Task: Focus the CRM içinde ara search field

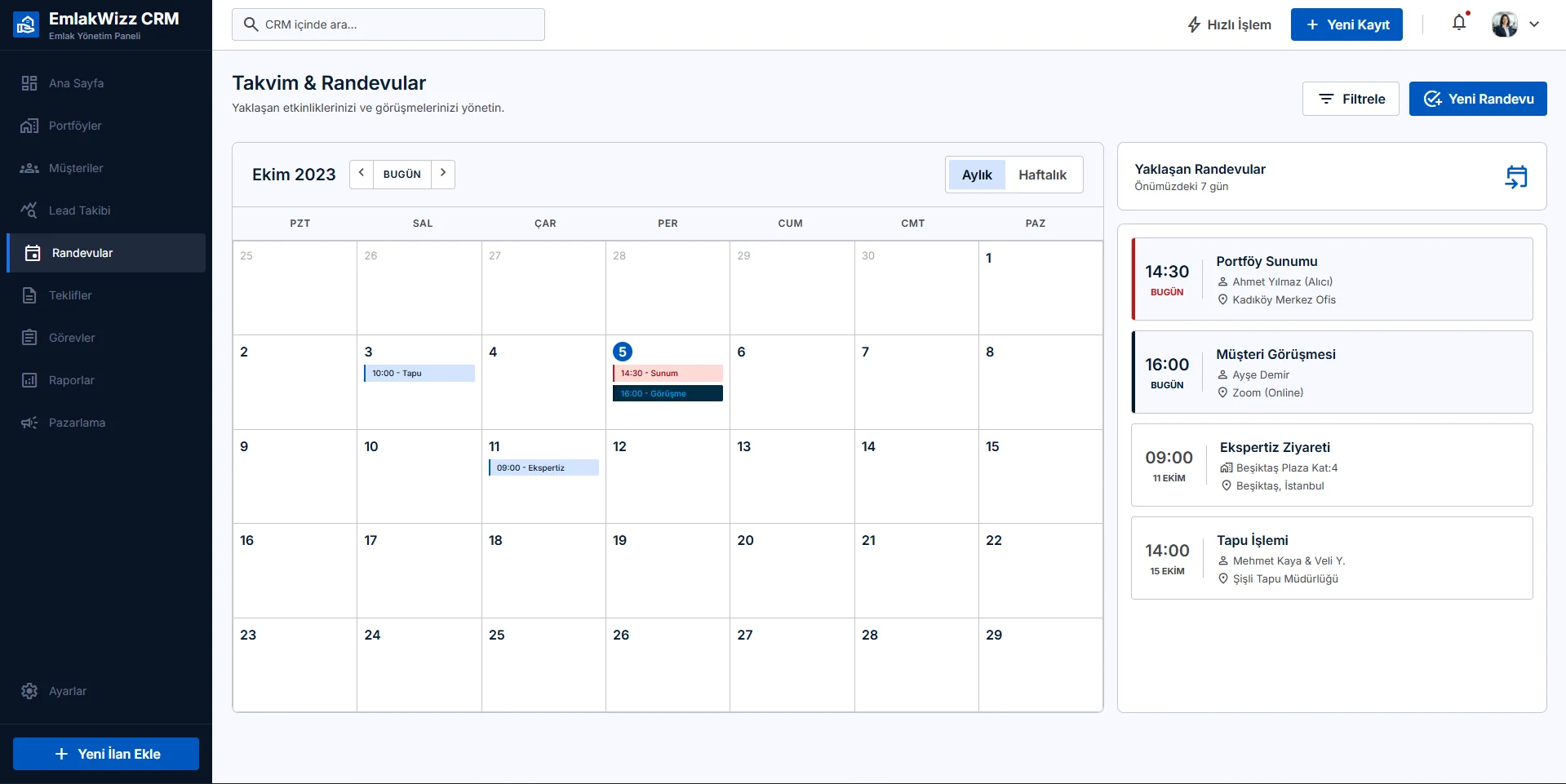Action: [388, 24]
